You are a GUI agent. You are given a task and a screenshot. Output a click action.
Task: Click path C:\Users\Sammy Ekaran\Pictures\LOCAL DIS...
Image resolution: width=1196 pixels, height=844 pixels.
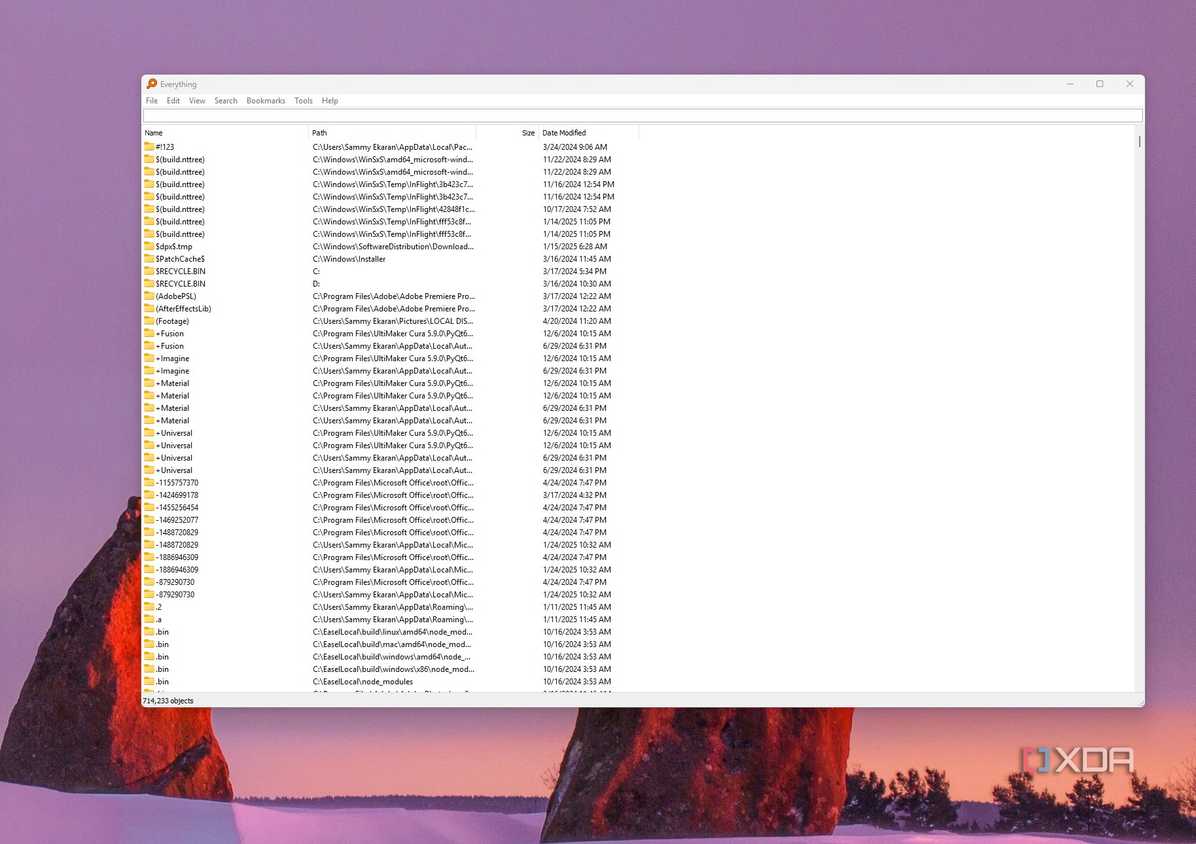point(393,321)
